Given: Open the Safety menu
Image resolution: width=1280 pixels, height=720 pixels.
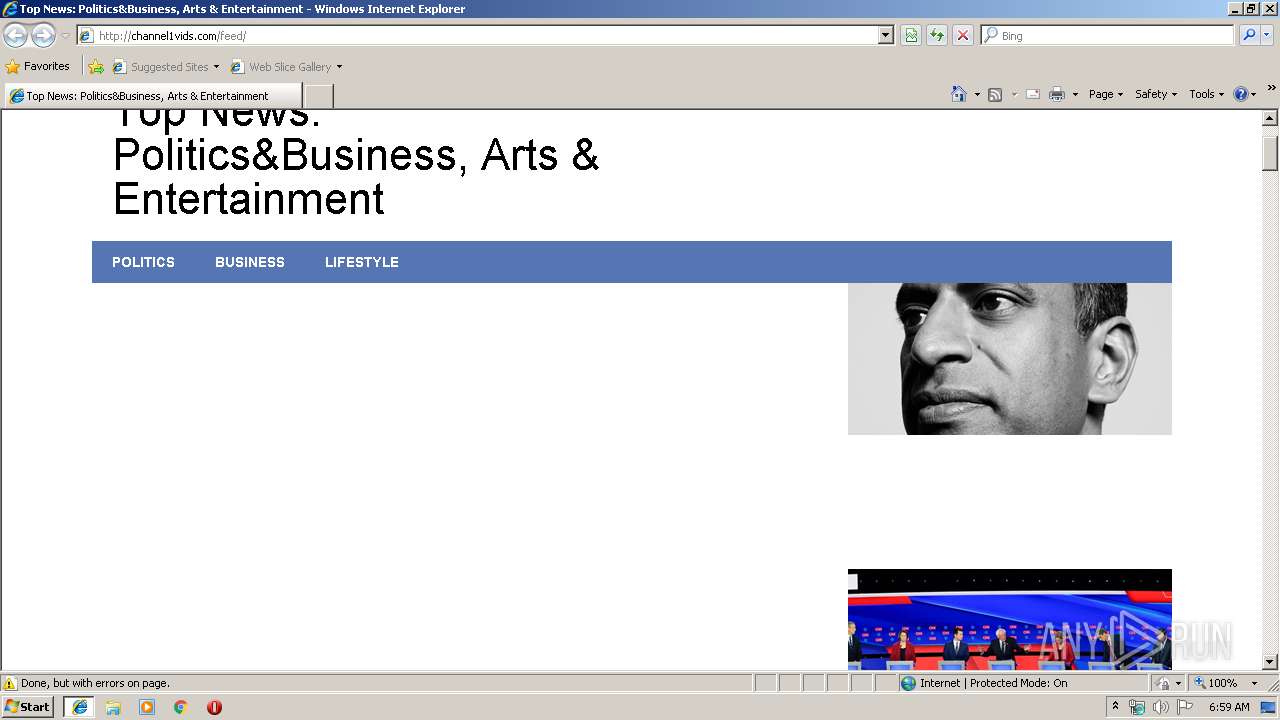Looking at the screenshot, I should point(1156,94).
